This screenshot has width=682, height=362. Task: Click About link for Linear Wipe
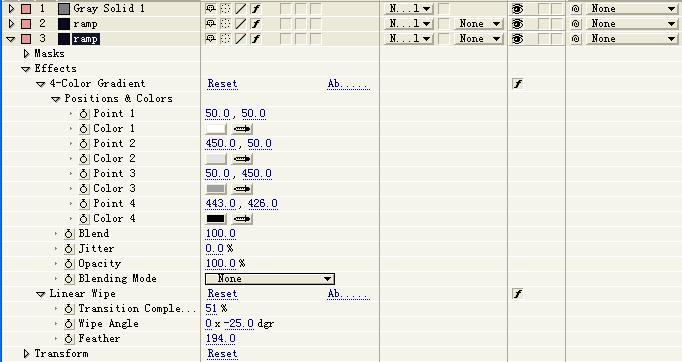click(348, 294)
